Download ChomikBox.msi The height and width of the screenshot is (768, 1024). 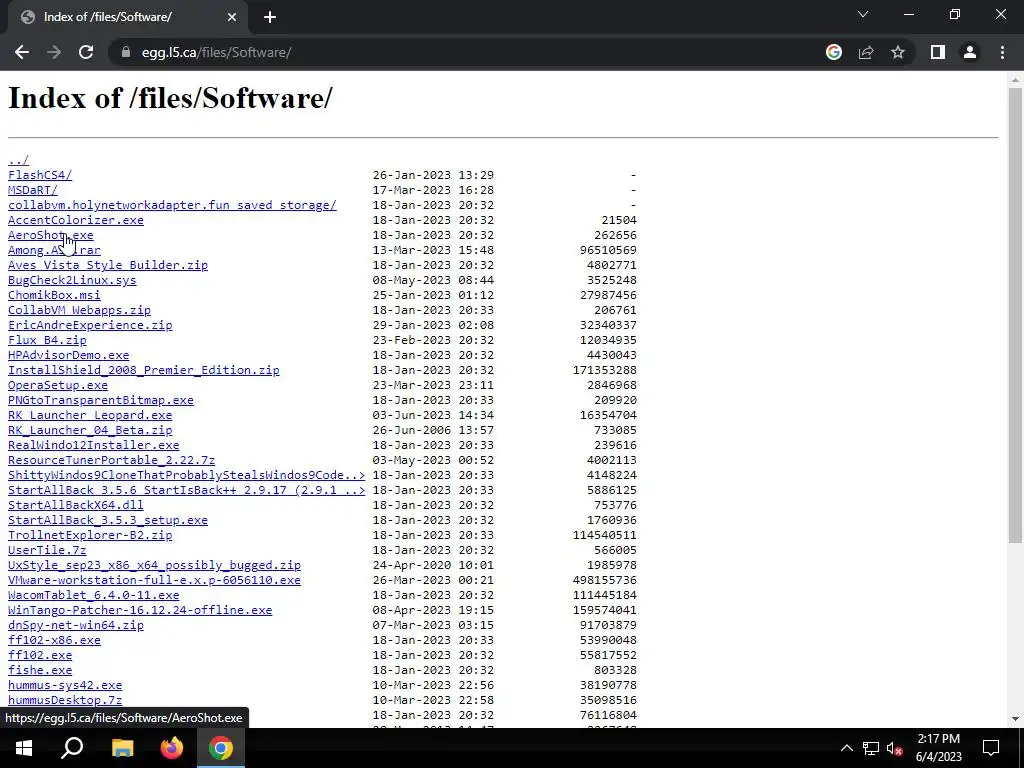54,295
